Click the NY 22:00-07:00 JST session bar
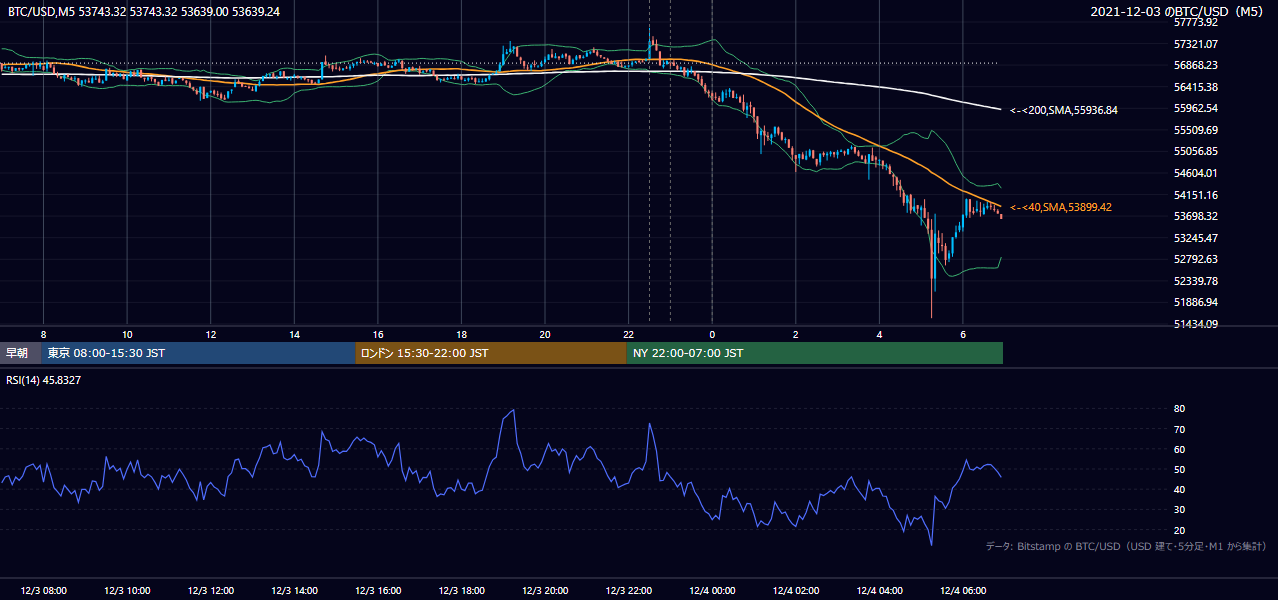The height and width of the screenshot is (600, 1278). [815, 353]
